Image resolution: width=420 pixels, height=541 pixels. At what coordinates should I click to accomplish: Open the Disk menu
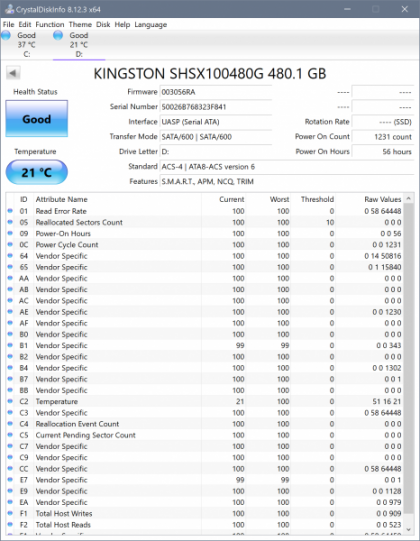click(x=103, y=24)
